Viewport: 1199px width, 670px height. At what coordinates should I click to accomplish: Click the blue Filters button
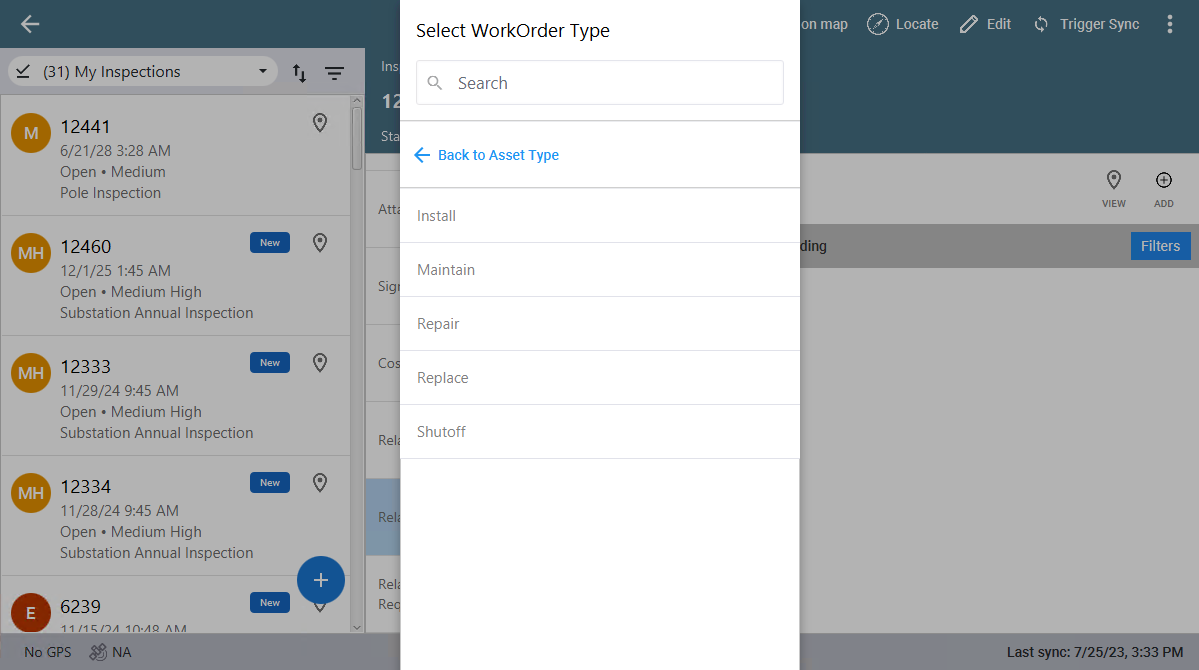pyautogui.click(x=1160, y=246)
